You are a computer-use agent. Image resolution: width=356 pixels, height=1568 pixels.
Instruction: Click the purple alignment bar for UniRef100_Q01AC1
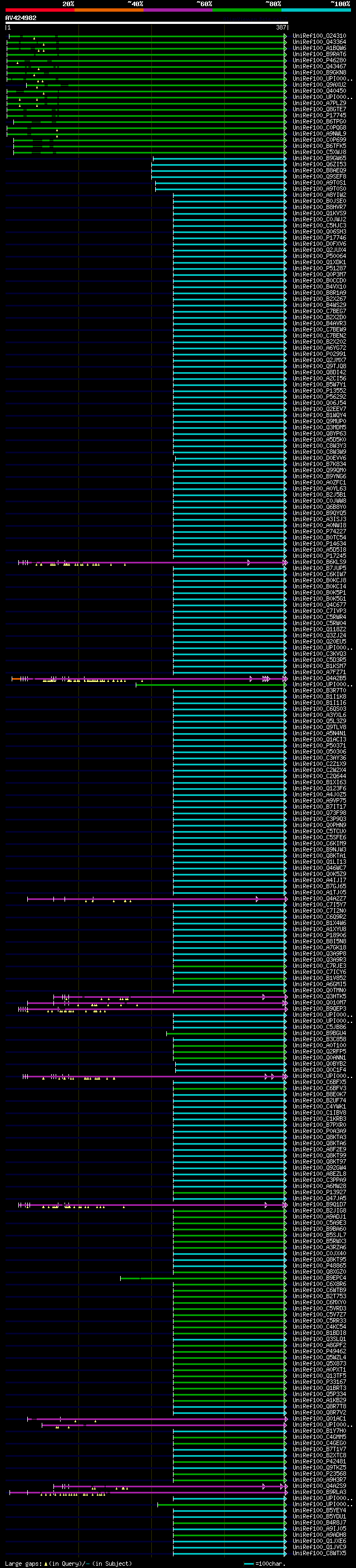click(x=157, y=1419)
